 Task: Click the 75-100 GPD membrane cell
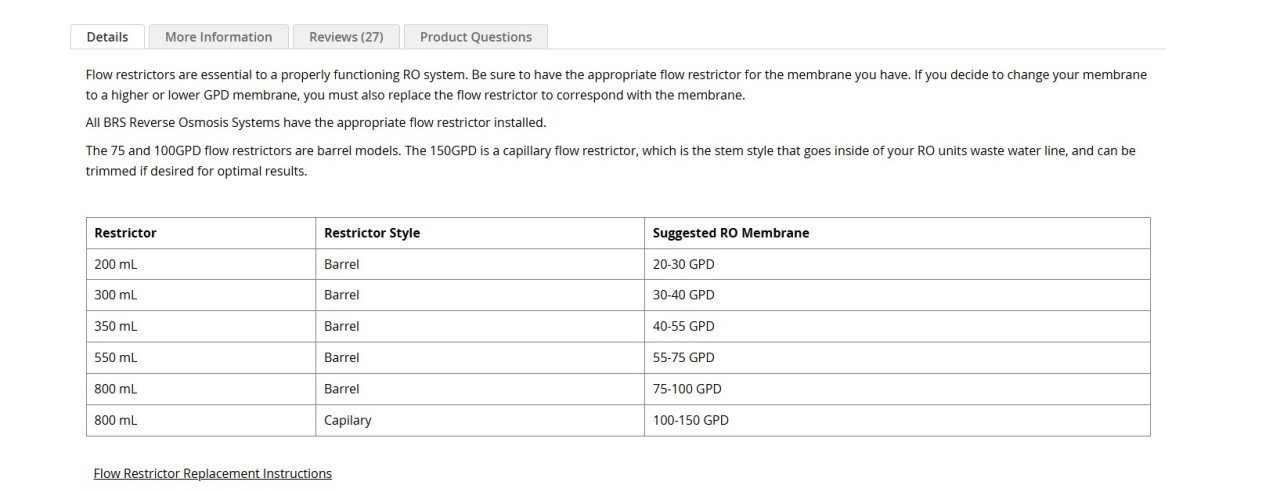coord(687,388)
